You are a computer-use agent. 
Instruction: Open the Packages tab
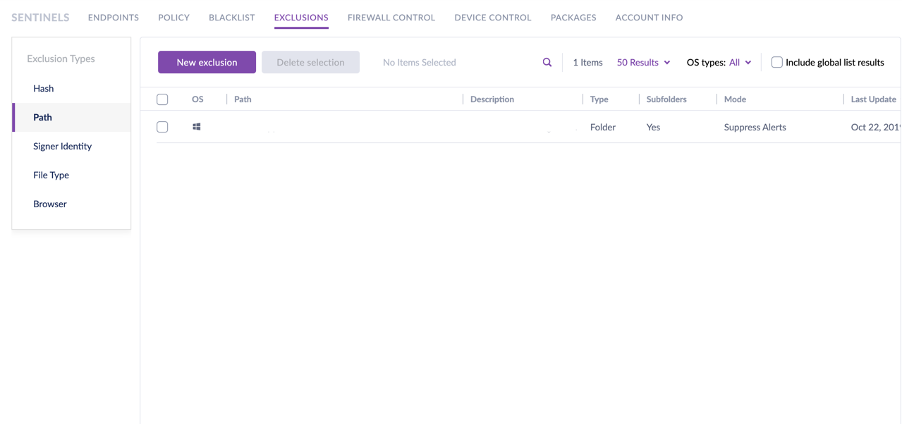point(574,17)
